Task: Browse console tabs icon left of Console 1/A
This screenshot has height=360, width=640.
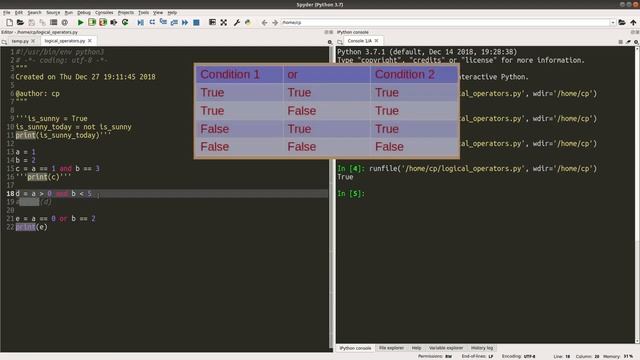Action: click(x=340, y=42)
